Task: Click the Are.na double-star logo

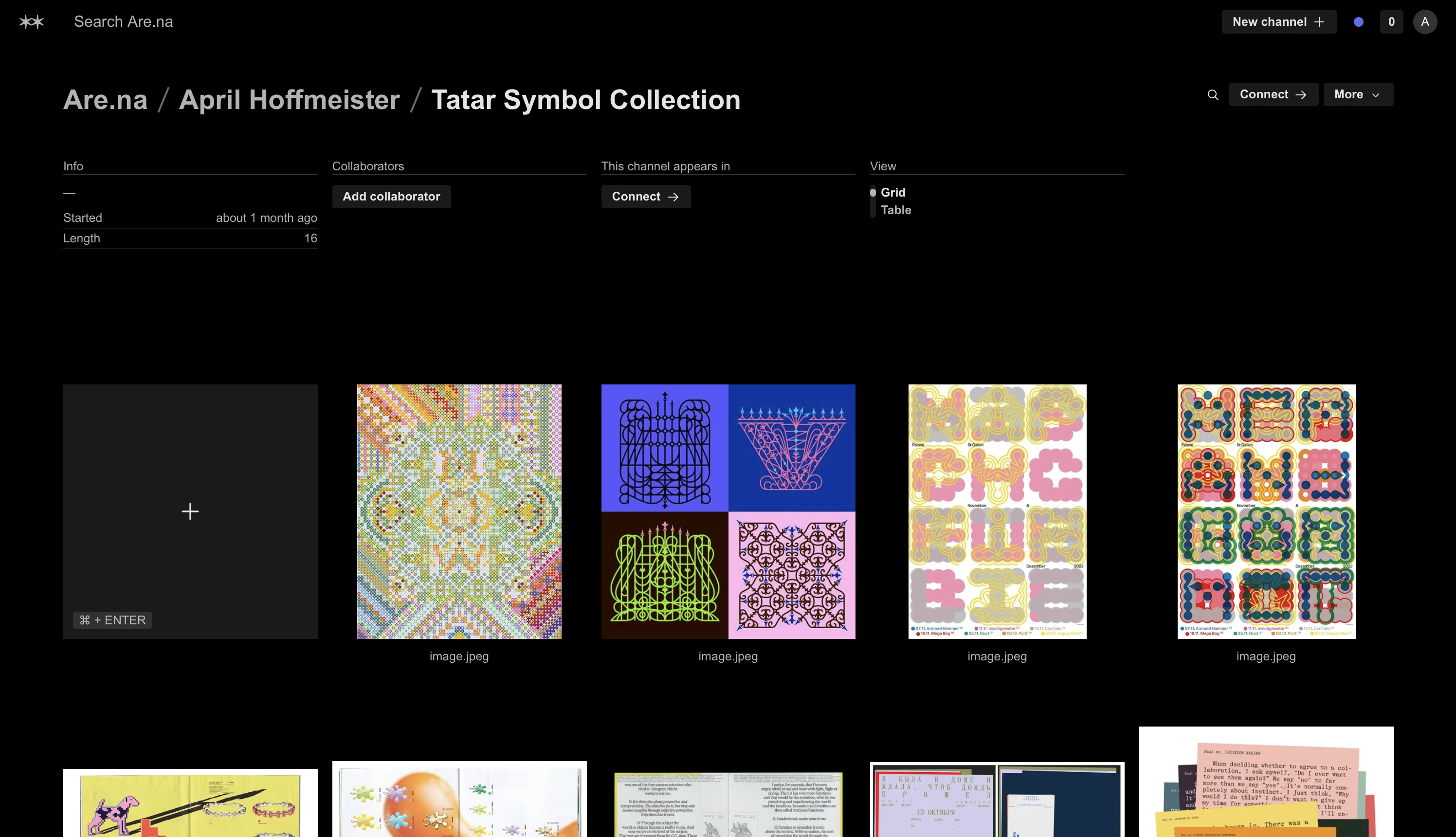Action: (x=32, y=22)
